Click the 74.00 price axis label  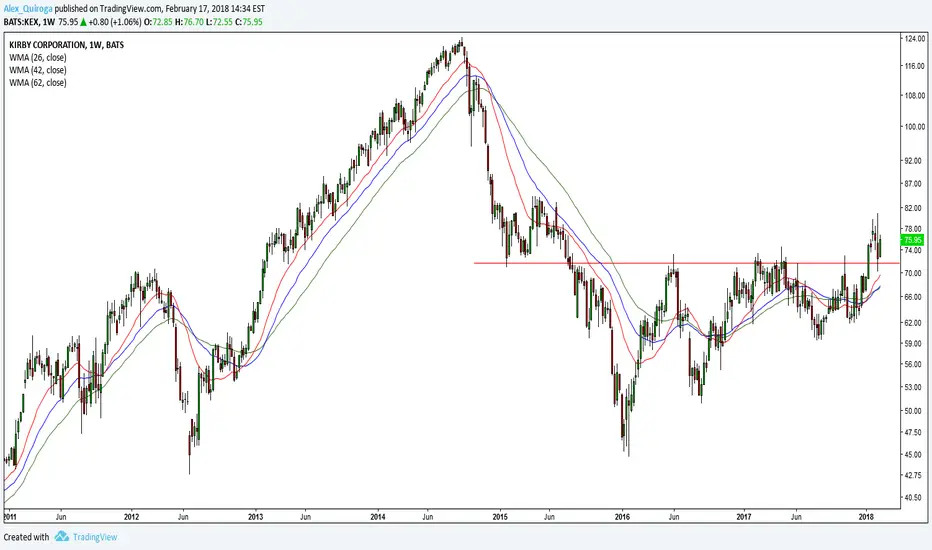click(914, 250)
